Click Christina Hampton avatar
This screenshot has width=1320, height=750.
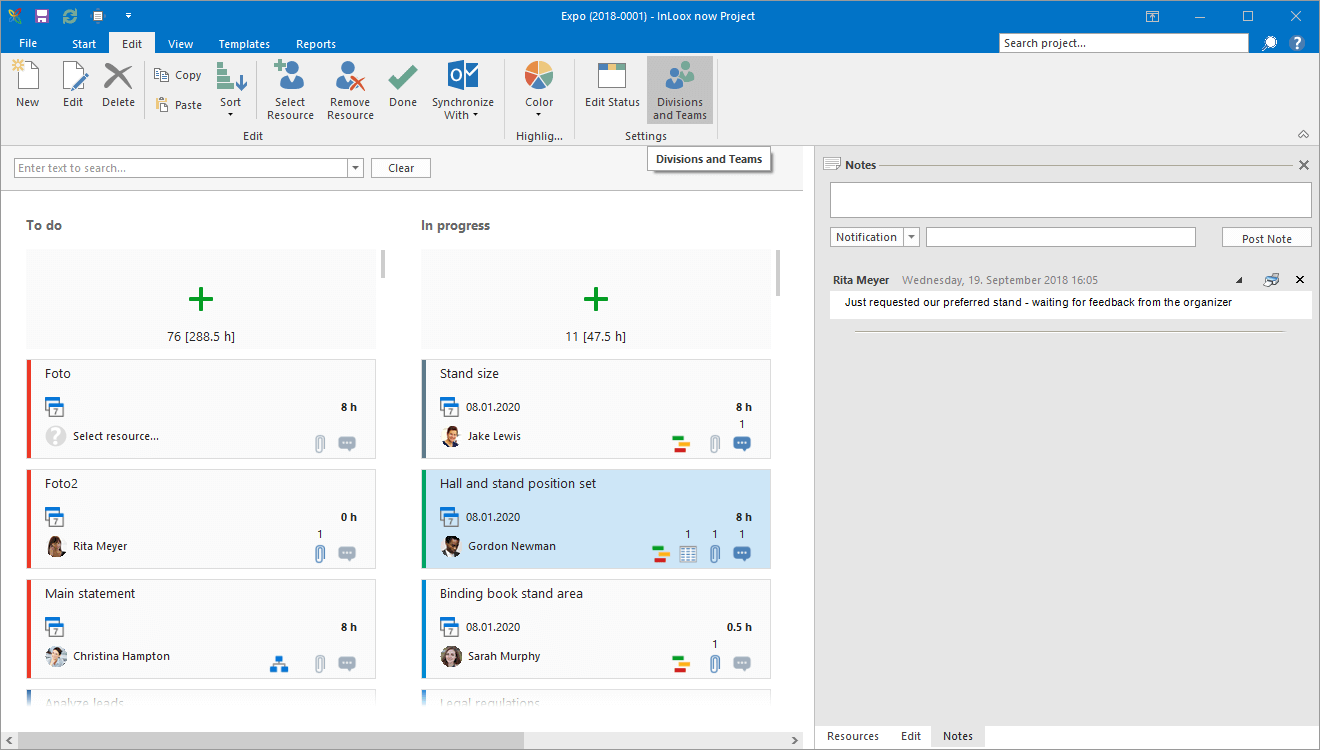[57, 656]
